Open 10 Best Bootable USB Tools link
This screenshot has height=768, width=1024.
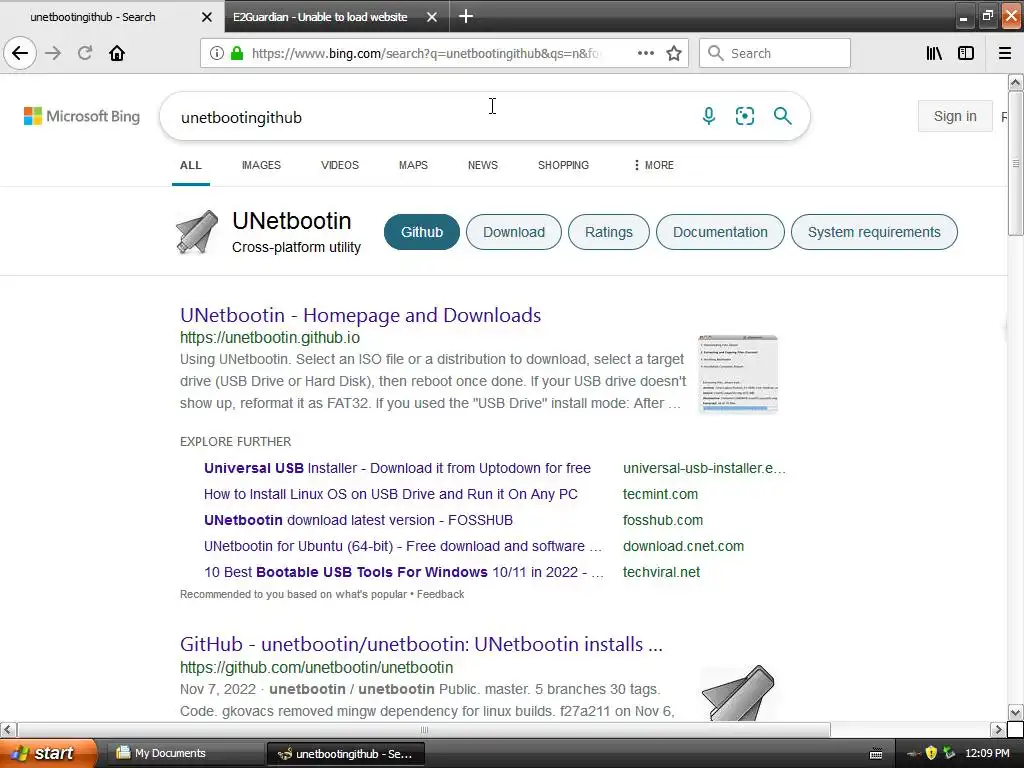pyautogui.click(x=404, y=572)
